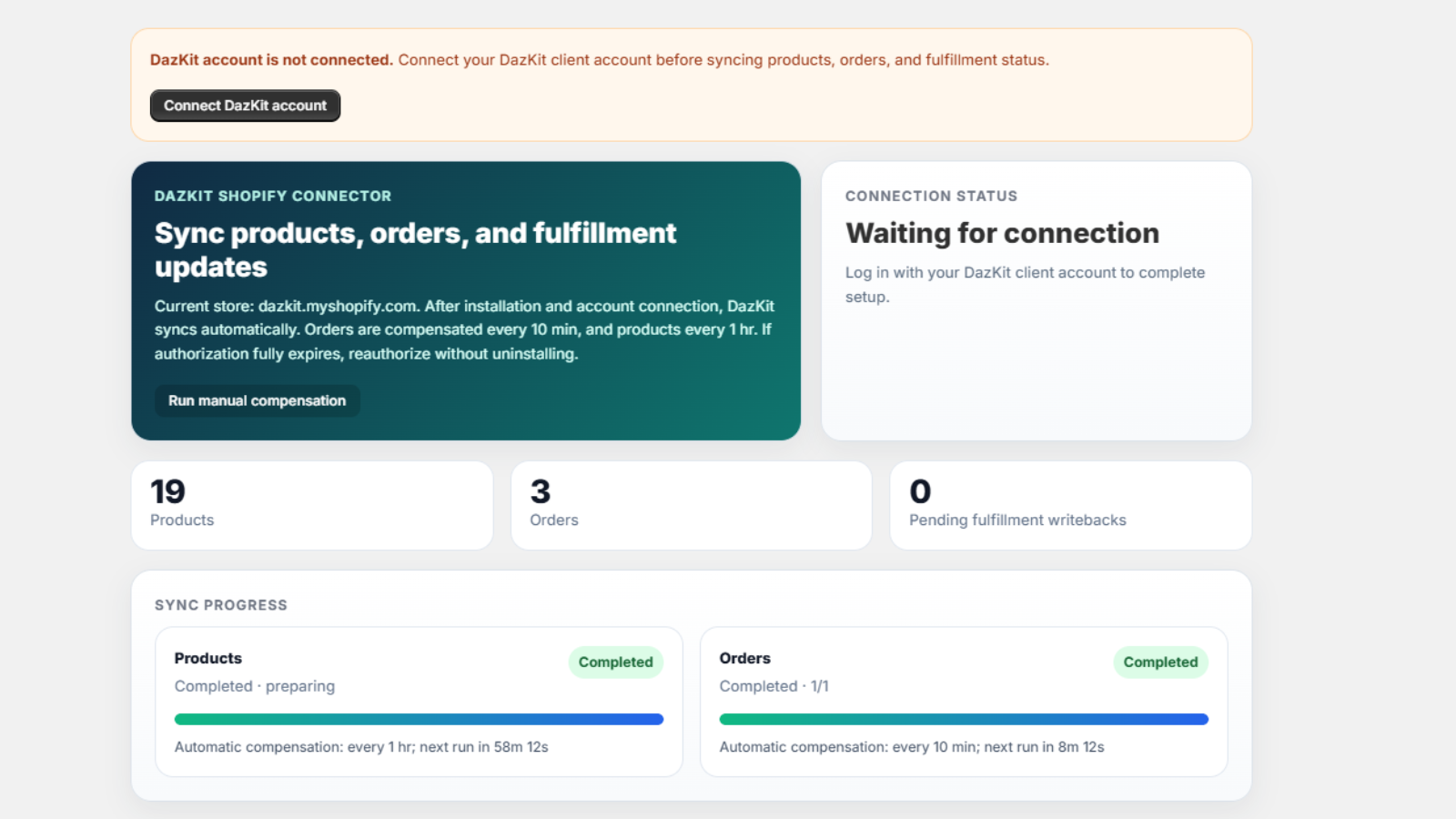Click 'Automatic compensation: every 1 hr' text

click(361, 747)
